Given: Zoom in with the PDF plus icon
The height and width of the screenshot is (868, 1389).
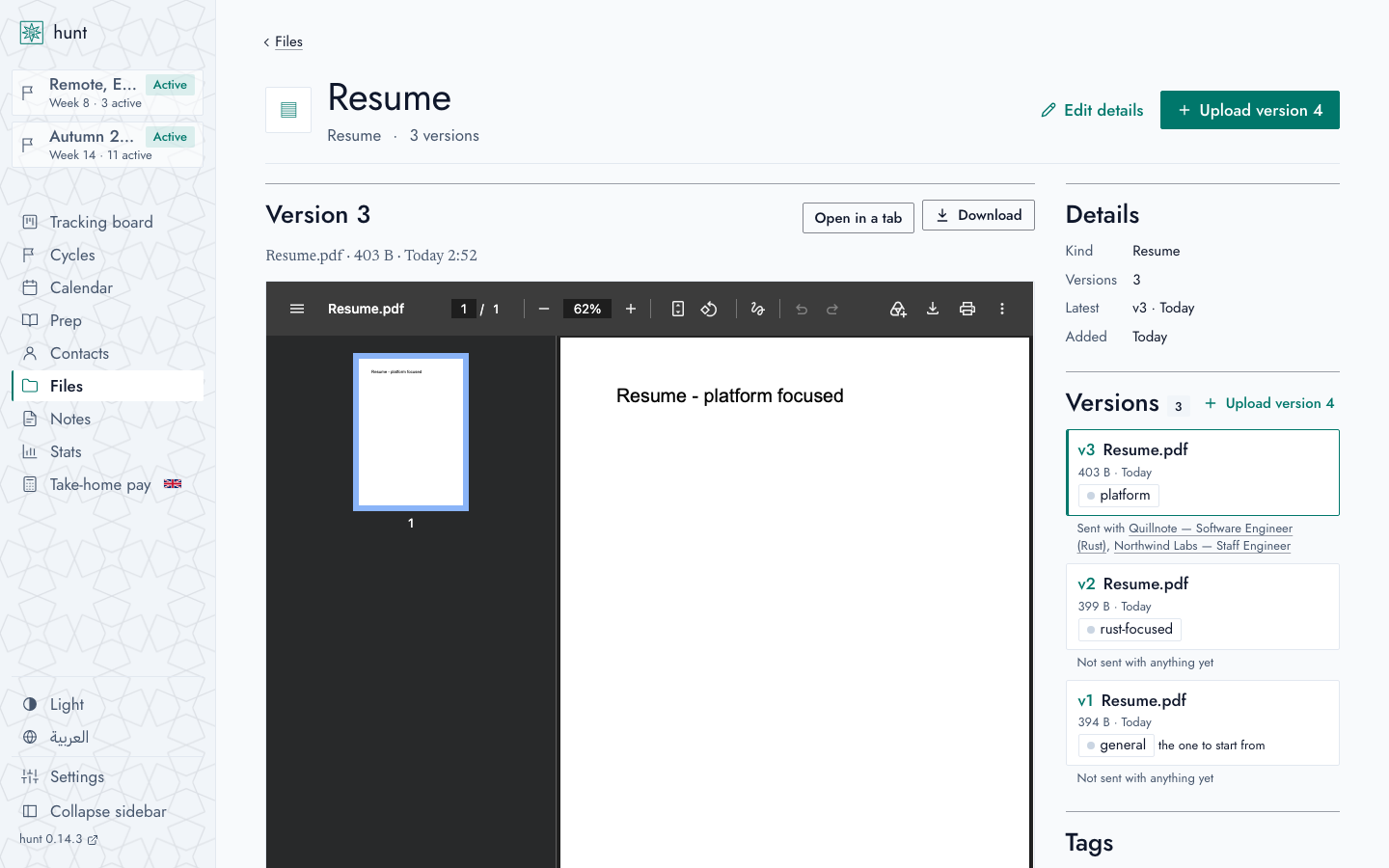Looking at the screenshot, I should tap(631, 309).
